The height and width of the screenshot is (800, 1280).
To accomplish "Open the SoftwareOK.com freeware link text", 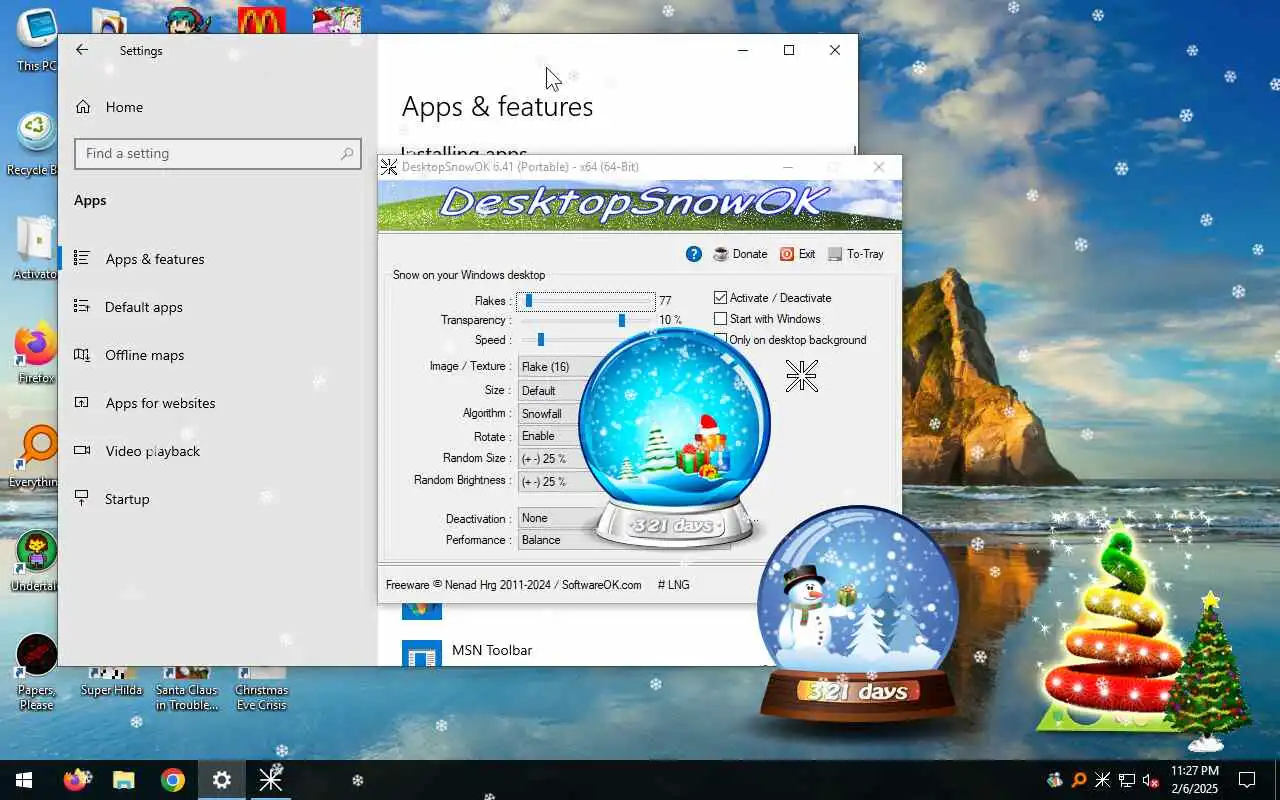I will [x=601, y=585].
